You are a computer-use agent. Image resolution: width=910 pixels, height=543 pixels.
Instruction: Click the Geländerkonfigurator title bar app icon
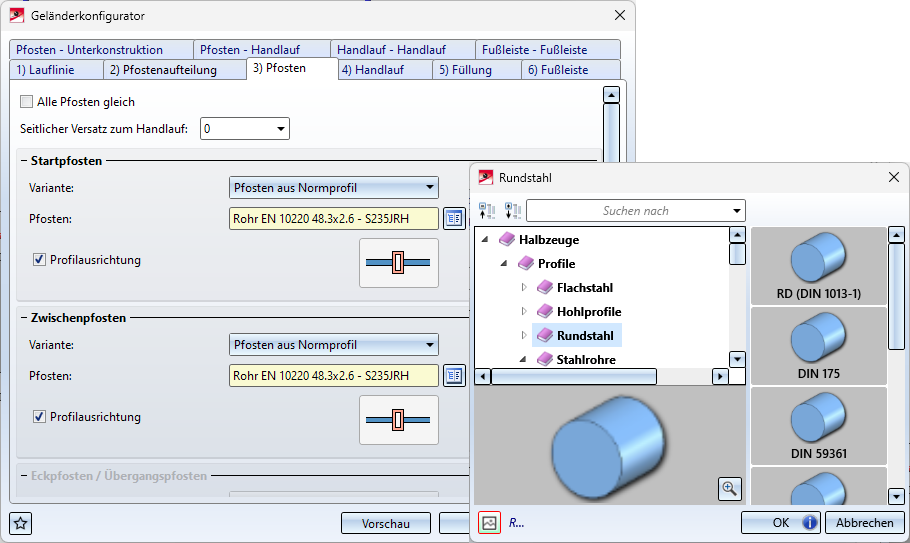(x=17, y=16)
